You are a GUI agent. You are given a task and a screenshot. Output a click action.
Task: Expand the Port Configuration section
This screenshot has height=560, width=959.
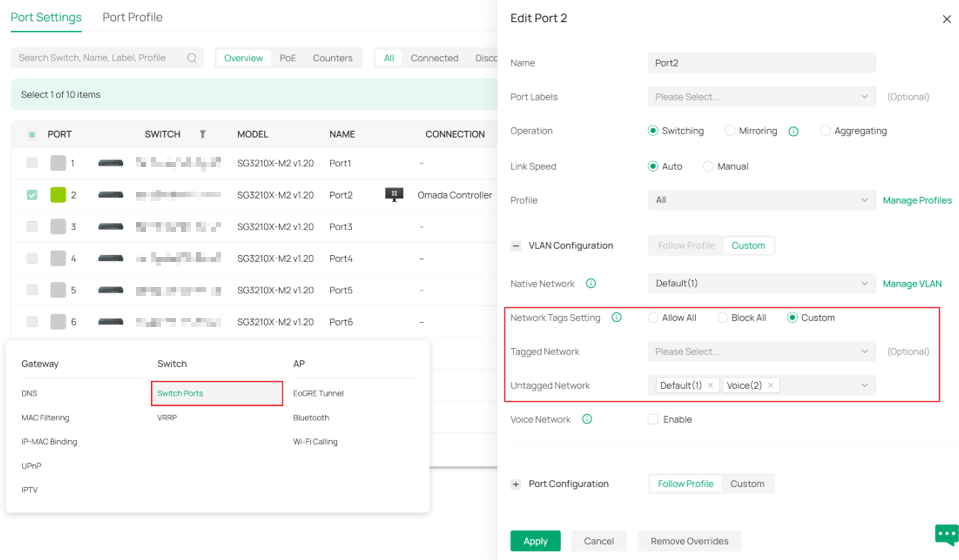click(x=516, y=484)
